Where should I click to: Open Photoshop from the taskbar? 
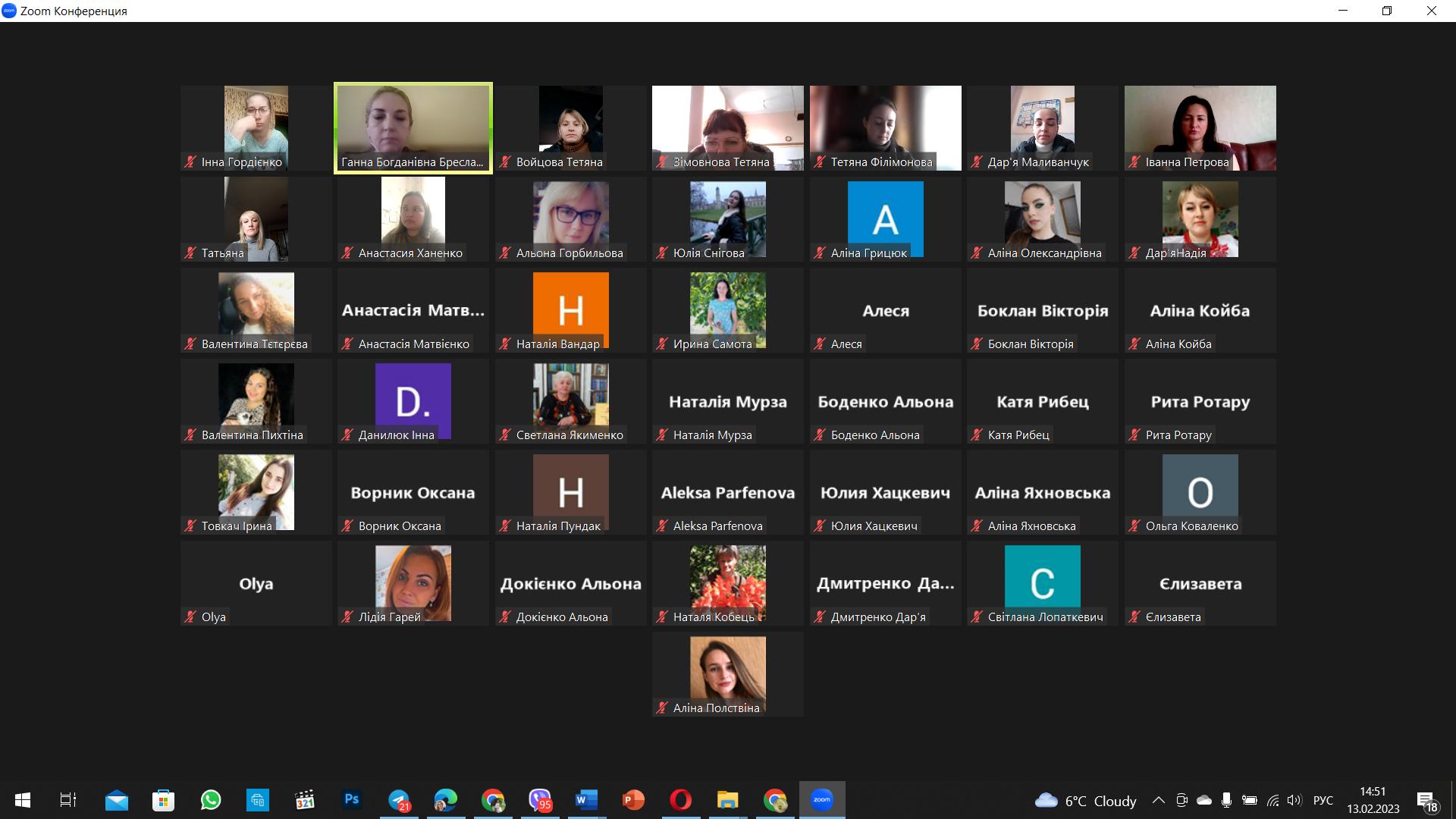tap(352, 800)
